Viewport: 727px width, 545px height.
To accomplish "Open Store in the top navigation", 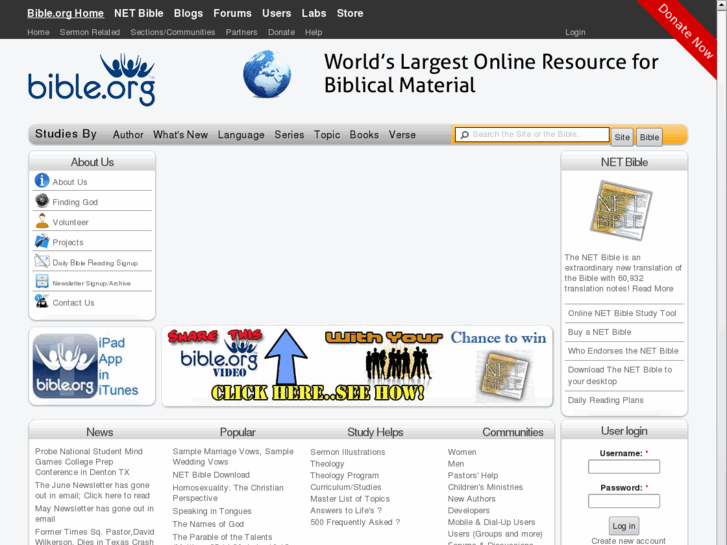I will point(350,13).
